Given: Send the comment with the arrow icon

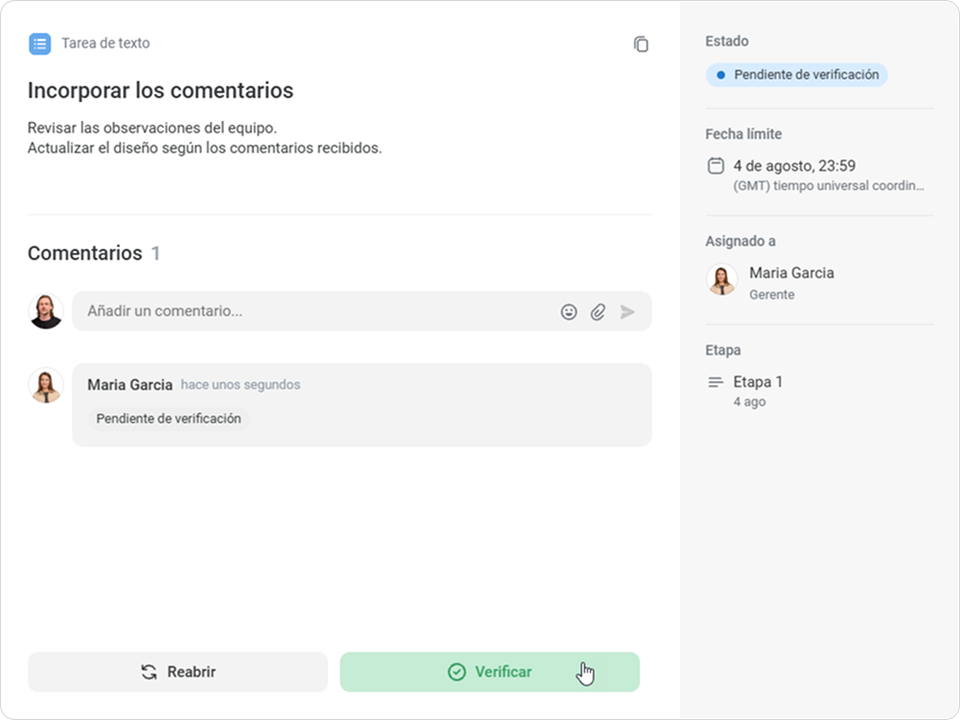Looking at the screenshot, I should 628,312.
